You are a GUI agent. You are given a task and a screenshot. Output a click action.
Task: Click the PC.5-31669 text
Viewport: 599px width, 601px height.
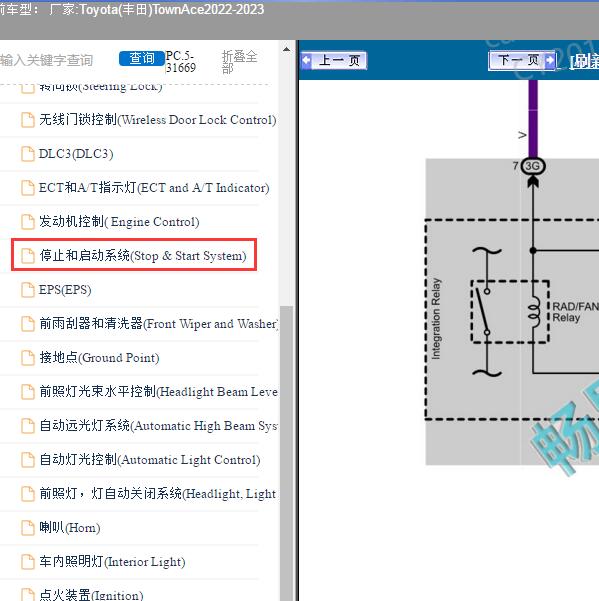181,62
